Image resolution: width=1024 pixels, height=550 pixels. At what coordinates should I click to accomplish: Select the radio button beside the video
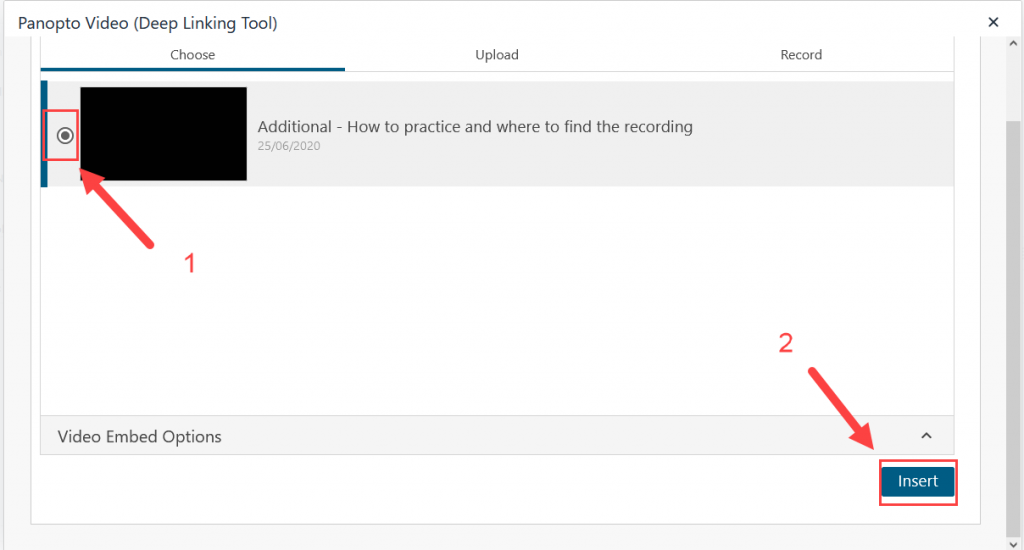coord(65,135)
